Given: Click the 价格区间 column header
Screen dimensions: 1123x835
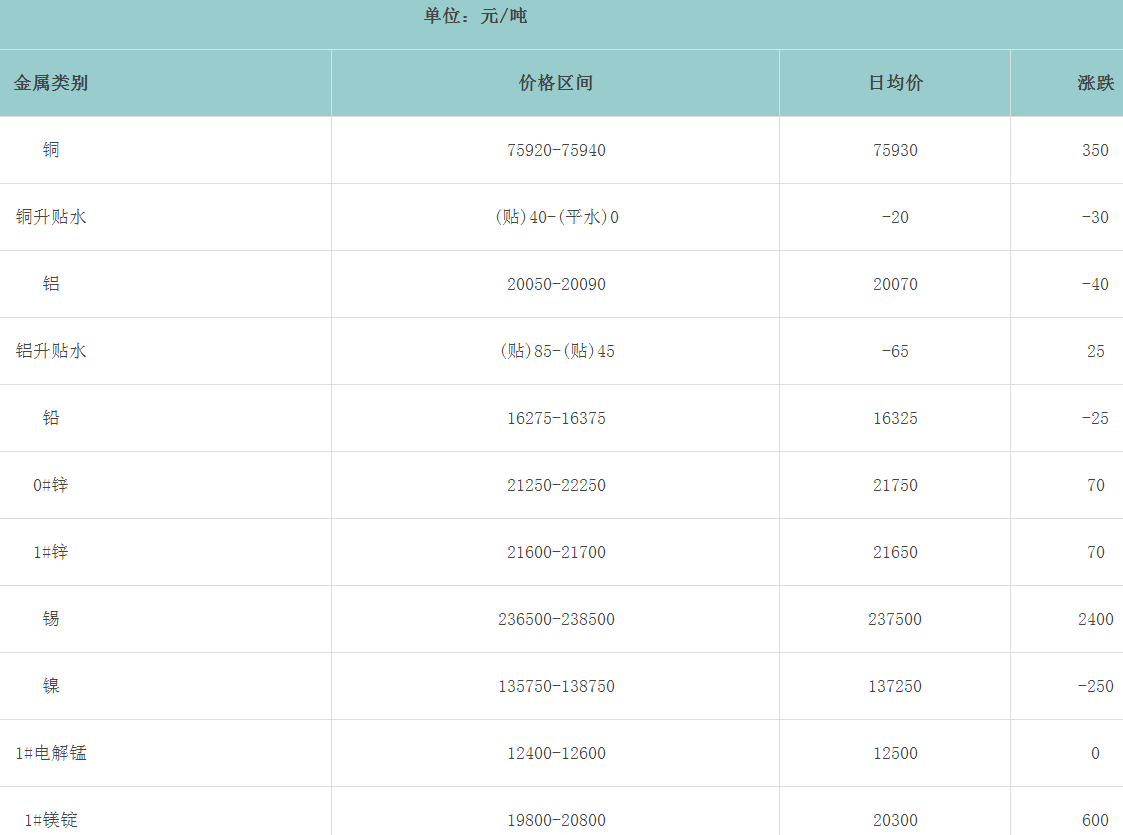Looking at the screenshot, I should tap(556, 83).
